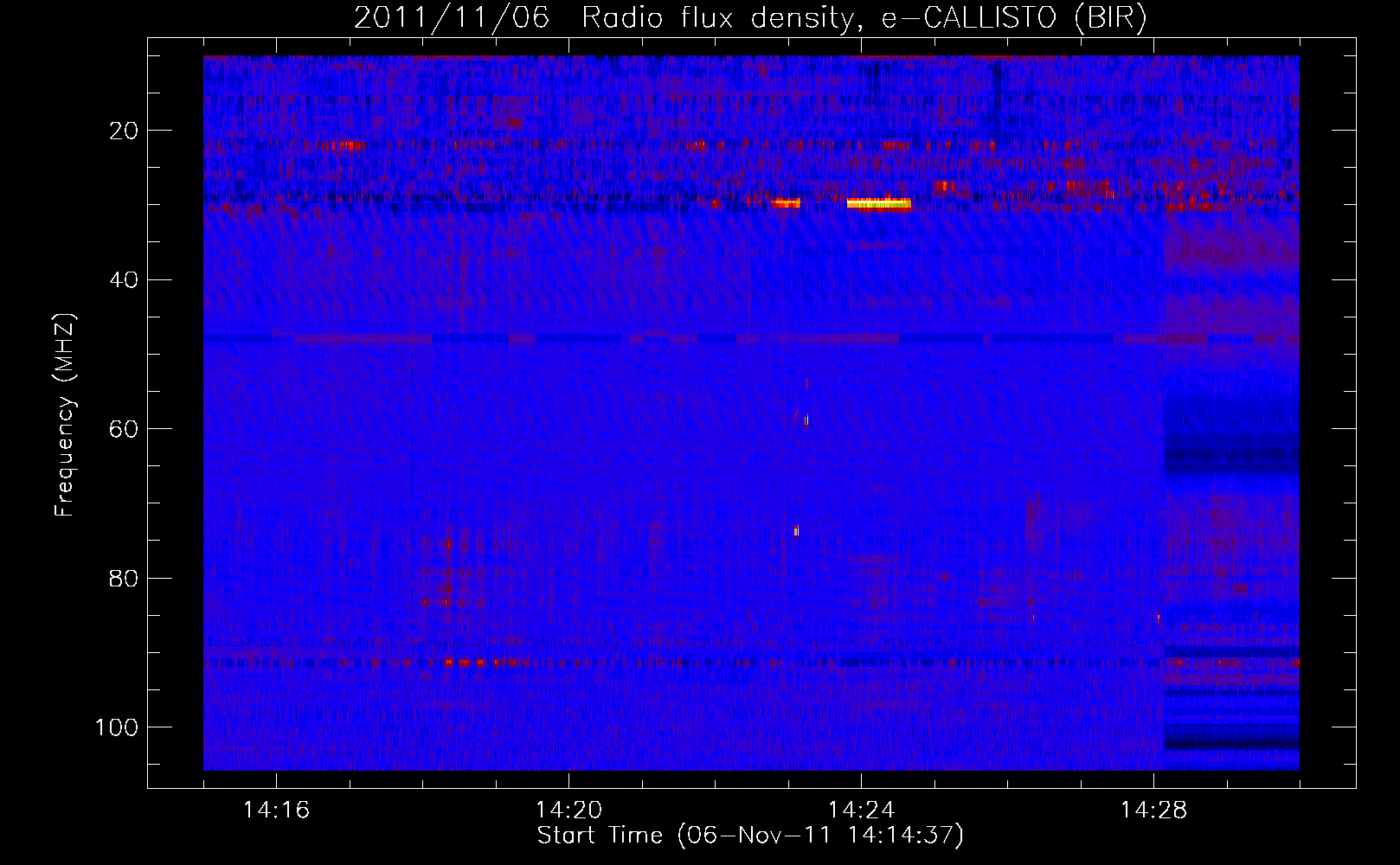1400x865 pixels.
Task: Click the bright yellow burst near 30 MHz
Action: point(879,204)
